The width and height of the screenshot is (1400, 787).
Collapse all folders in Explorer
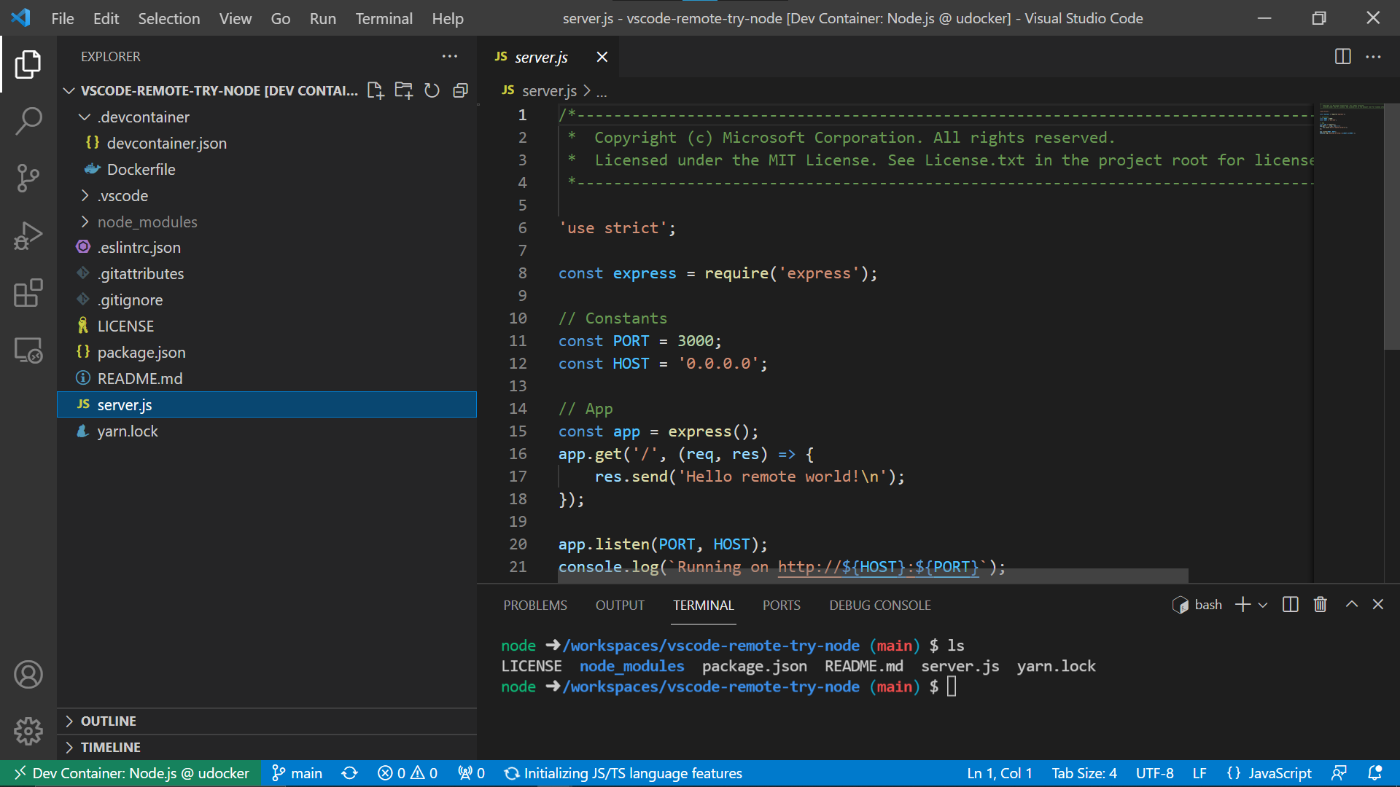[x=460, y=90]
